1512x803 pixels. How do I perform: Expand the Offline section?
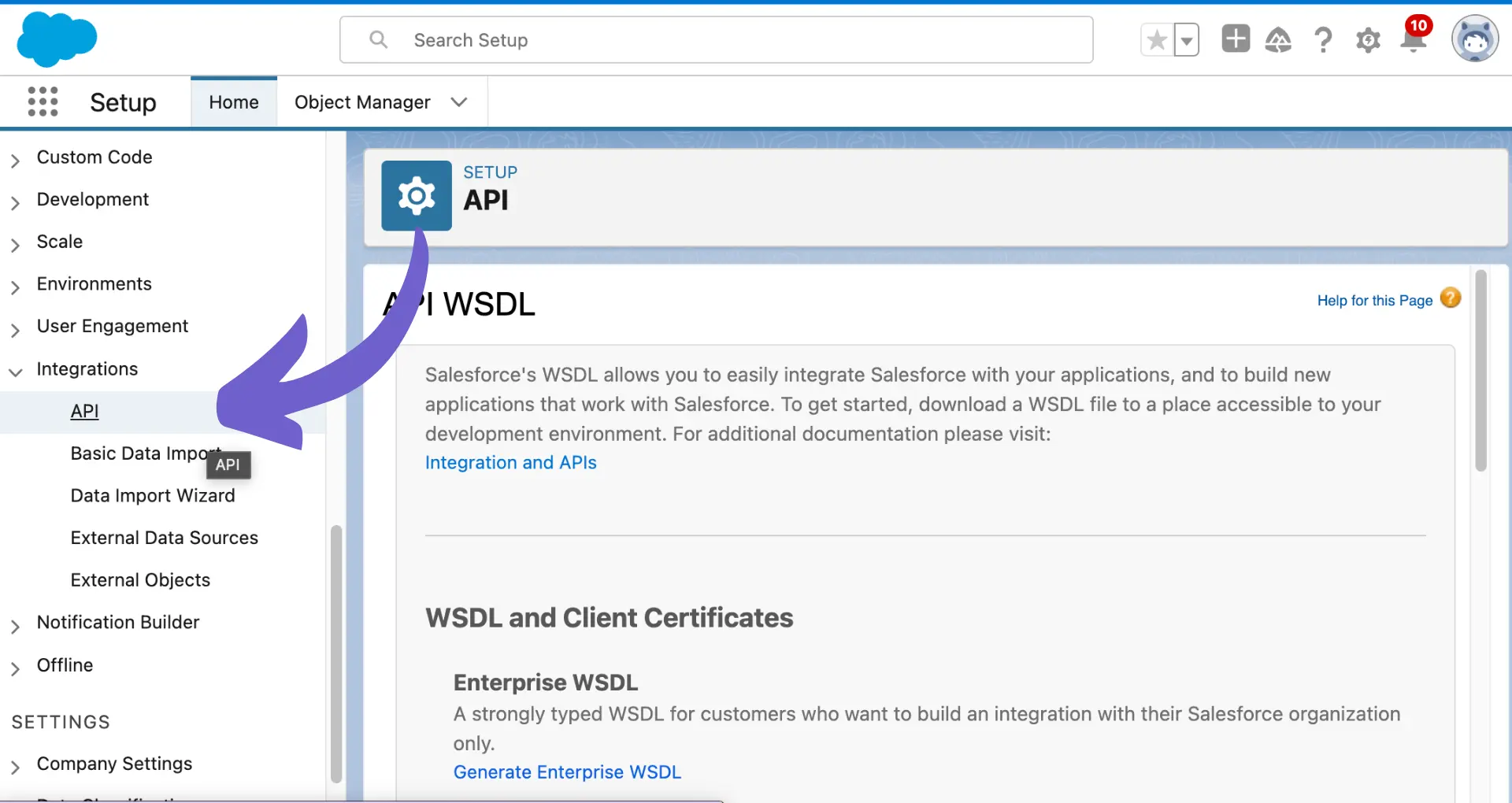[x=15, y=668]
